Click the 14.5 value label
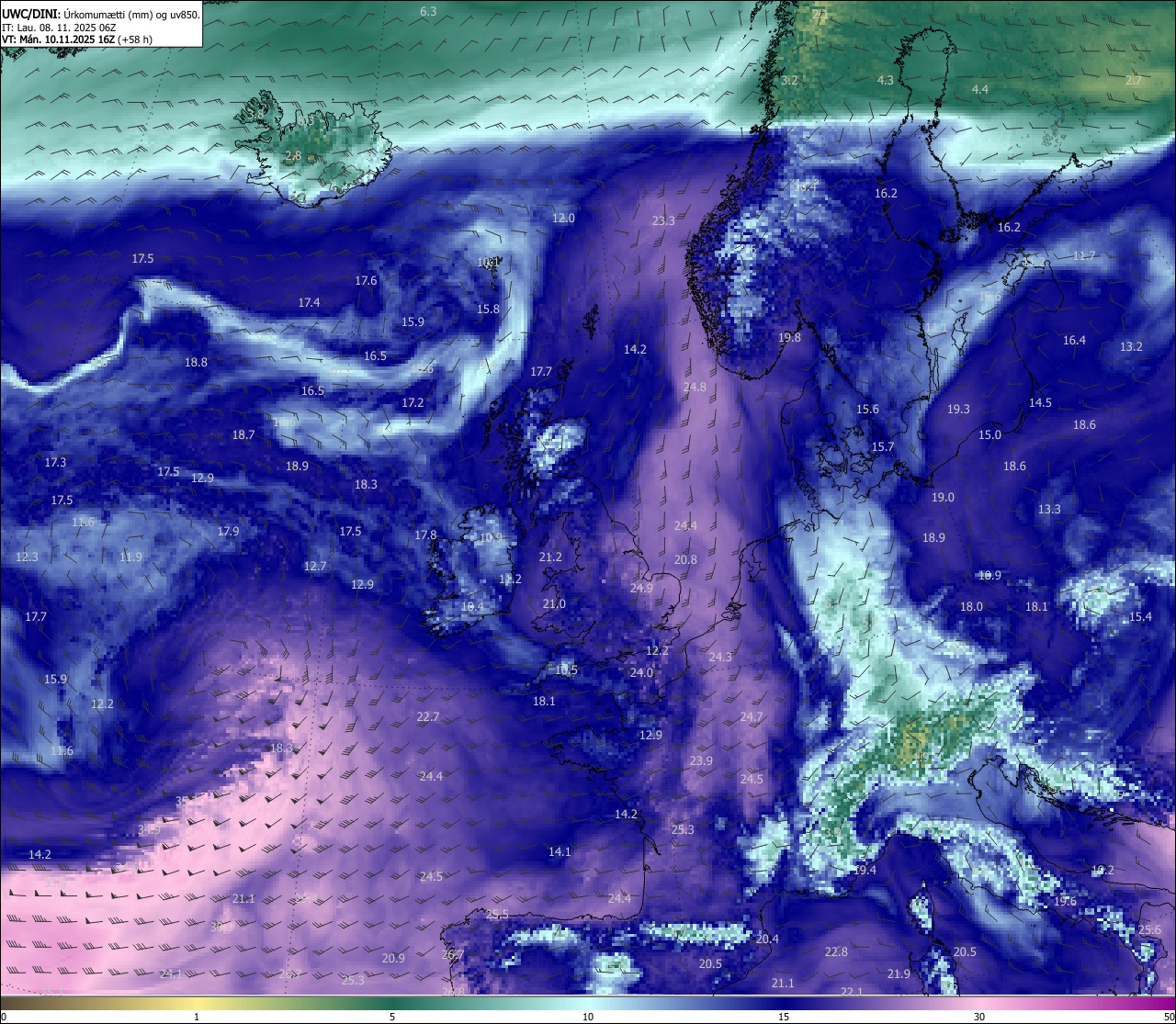The height and width of the screenshot is (1024, 1176). [x=1040, y=403]
